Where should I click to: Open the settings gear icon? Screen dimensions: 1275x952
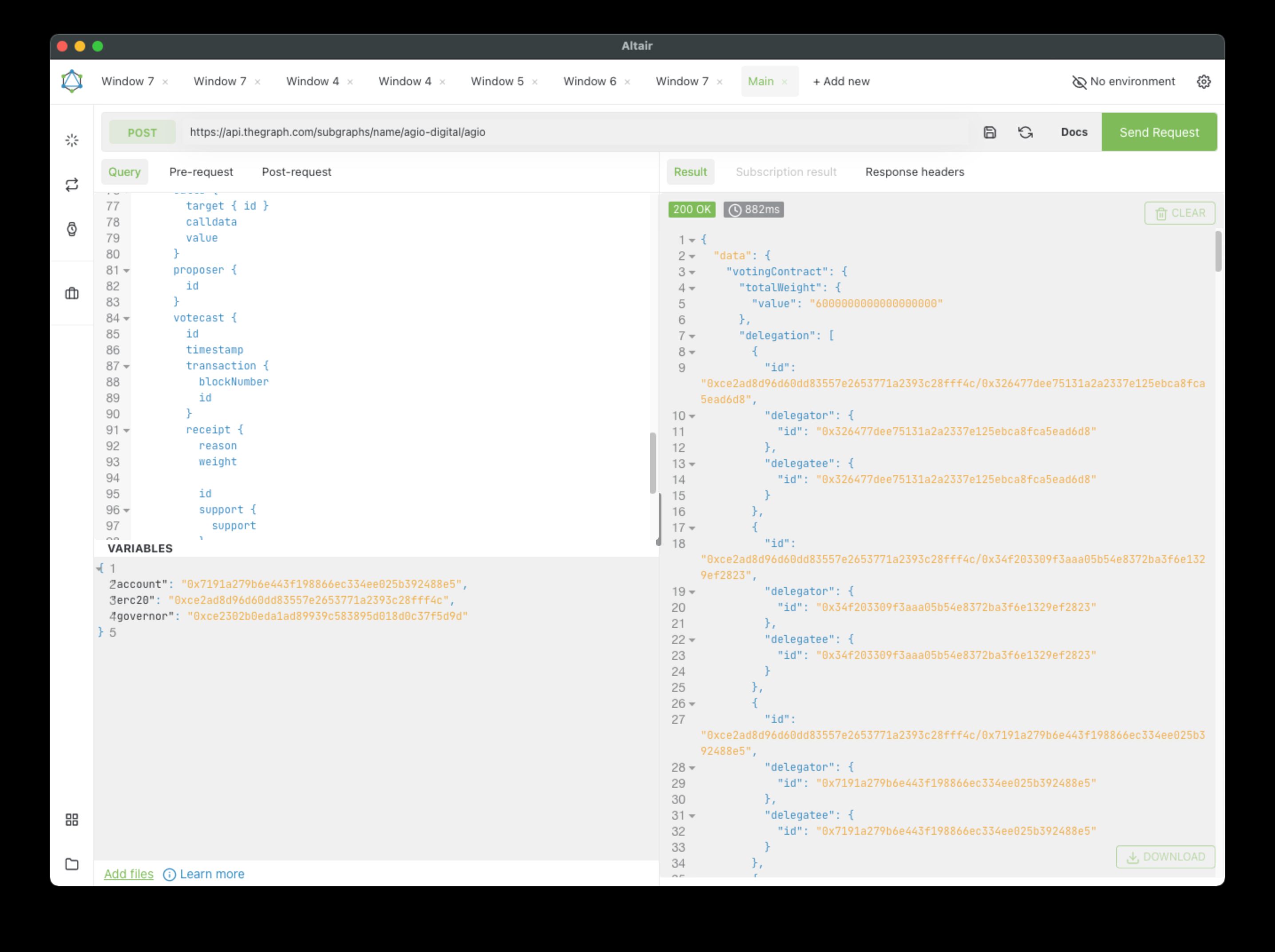coord(1204,81)
